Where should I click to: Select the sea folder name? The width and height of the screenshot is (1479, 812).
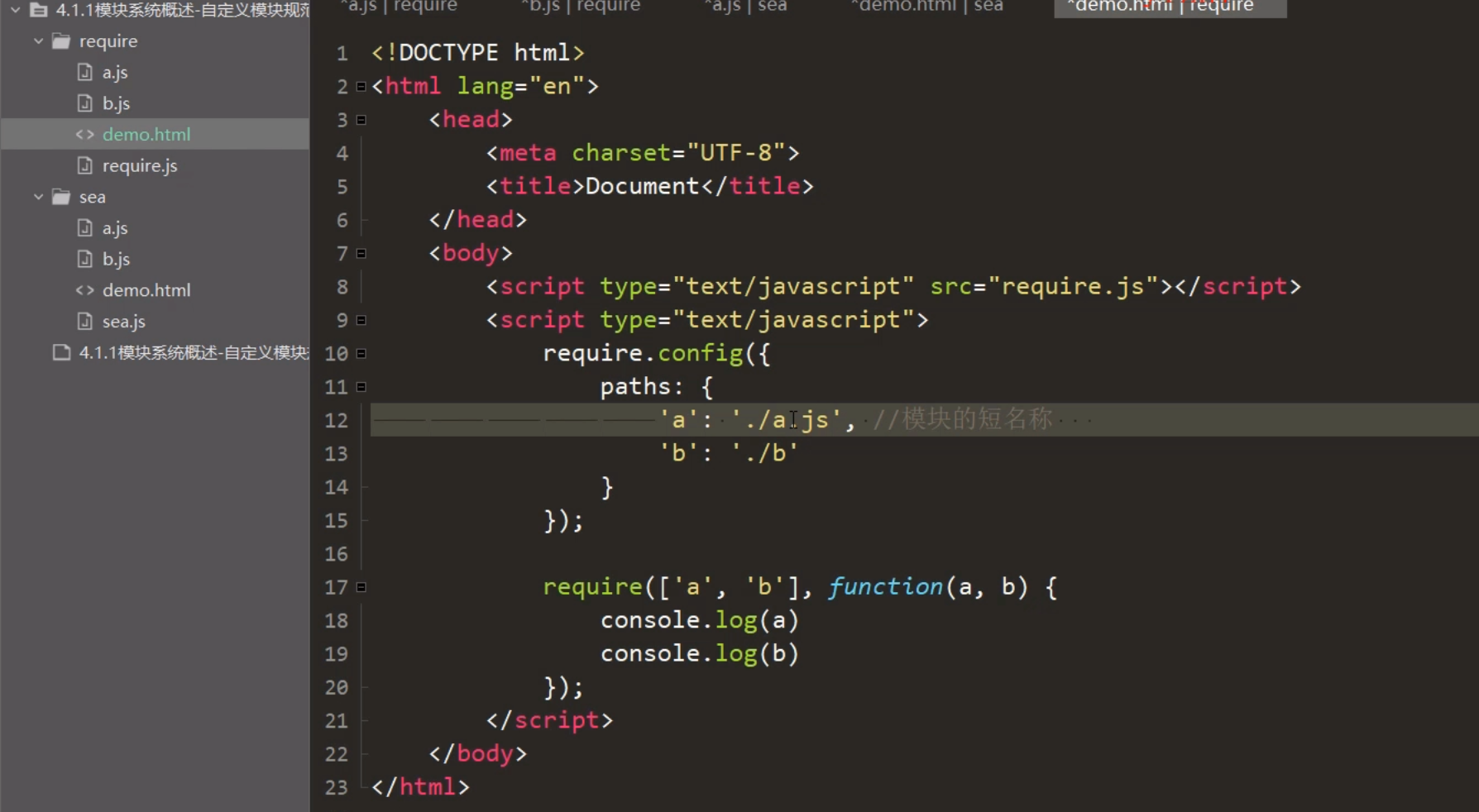click(x=93, y=198)
